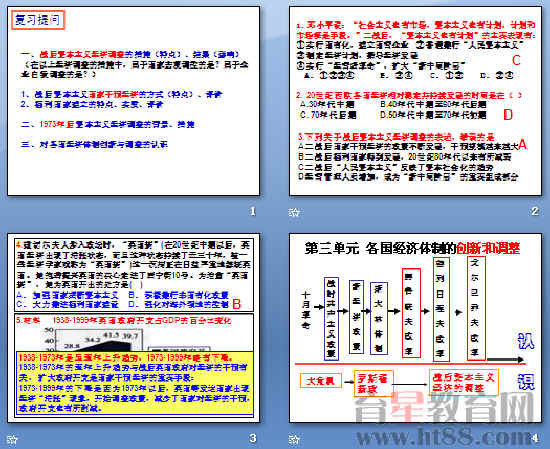Click the 十月革命 text on slide 4
Viewport: 550px width, 449px height.
[306, 310]
